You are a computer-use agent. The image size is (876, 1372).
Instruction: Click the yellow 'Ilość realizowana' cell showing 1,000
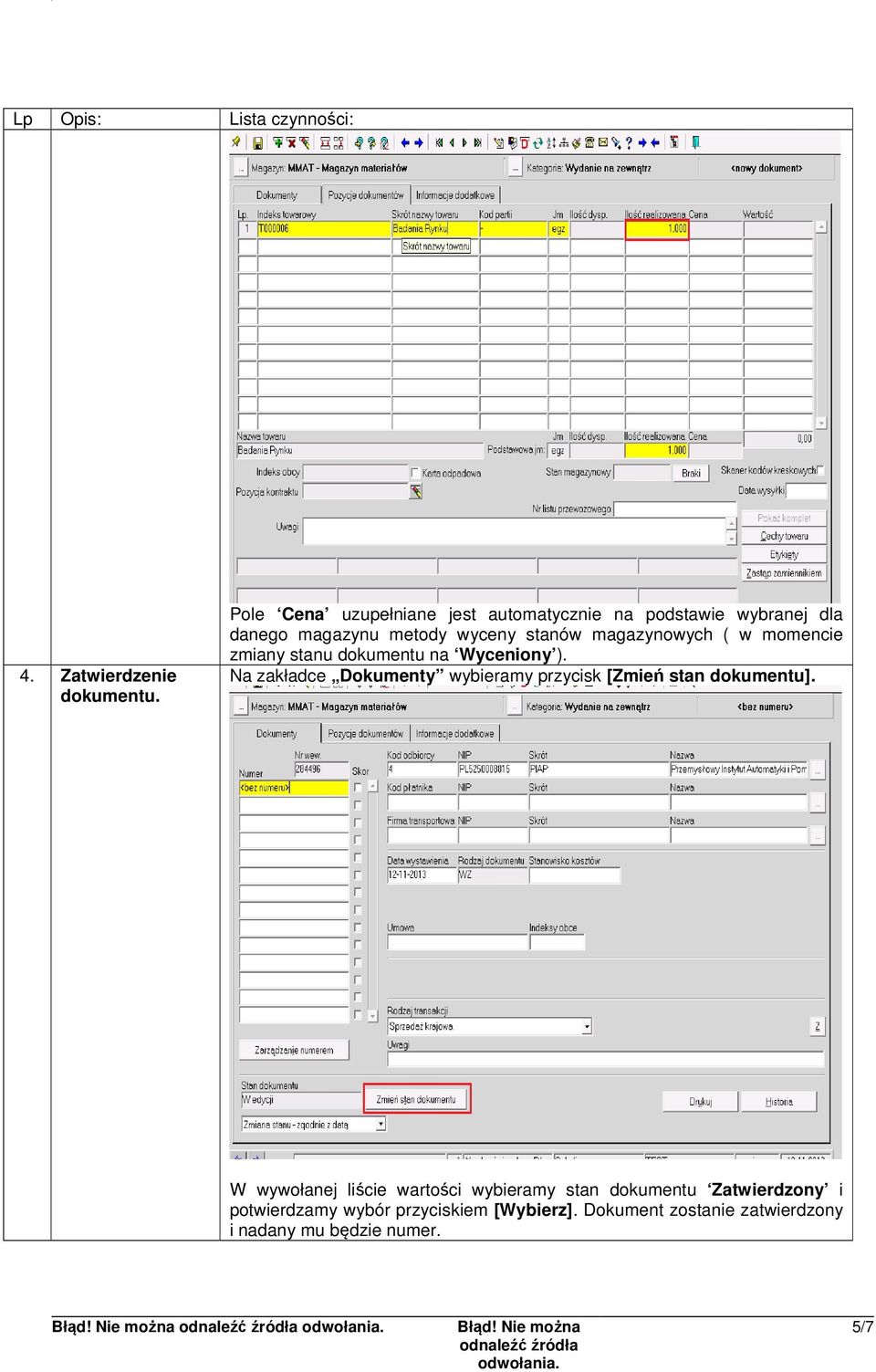point(657,229)
